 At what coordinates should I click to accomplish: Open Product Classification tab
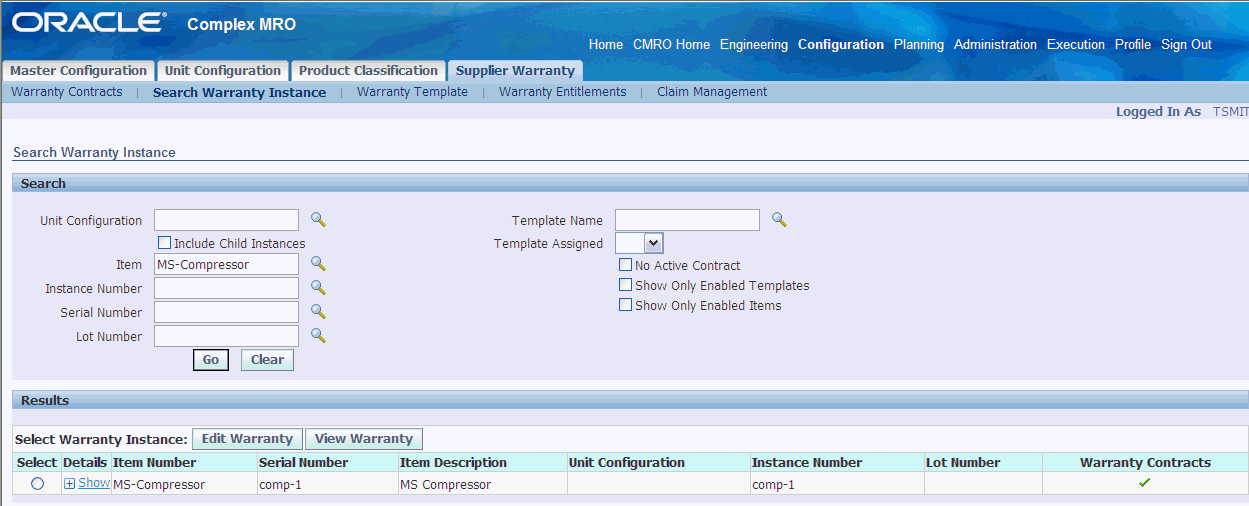[368, 71]
